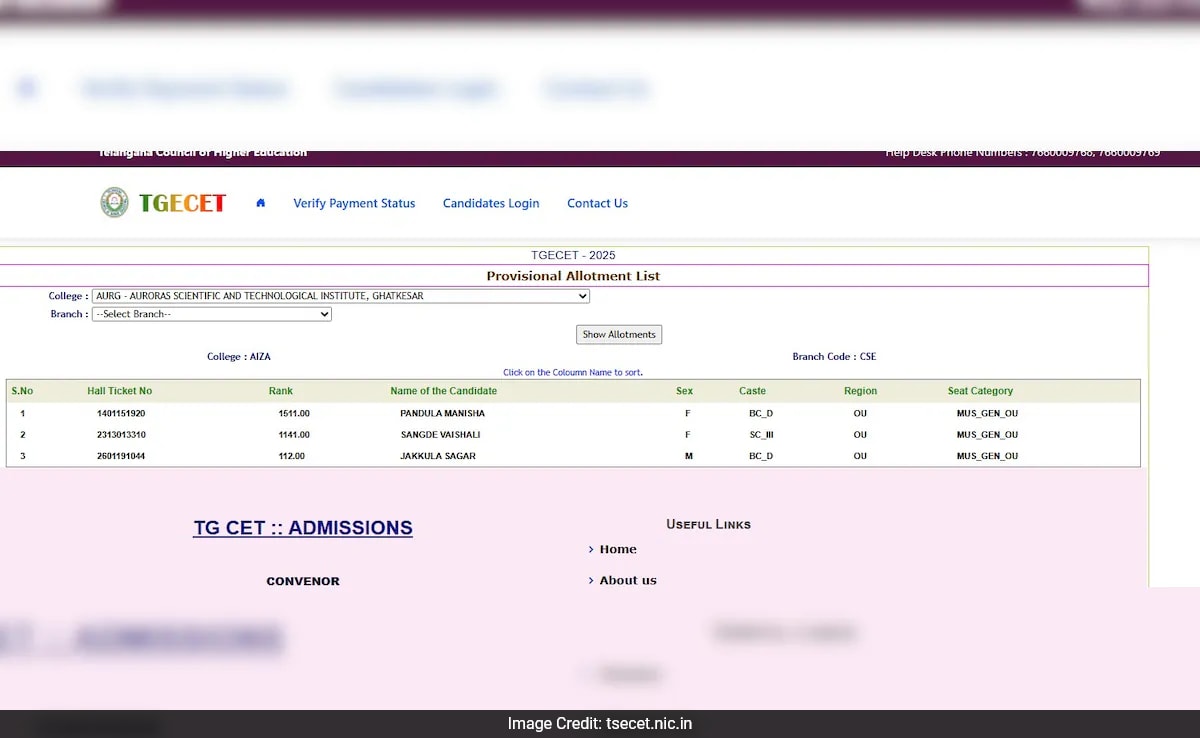Select hall ticket number 2601191044
Screen dimensions: 1200x738
121,456
